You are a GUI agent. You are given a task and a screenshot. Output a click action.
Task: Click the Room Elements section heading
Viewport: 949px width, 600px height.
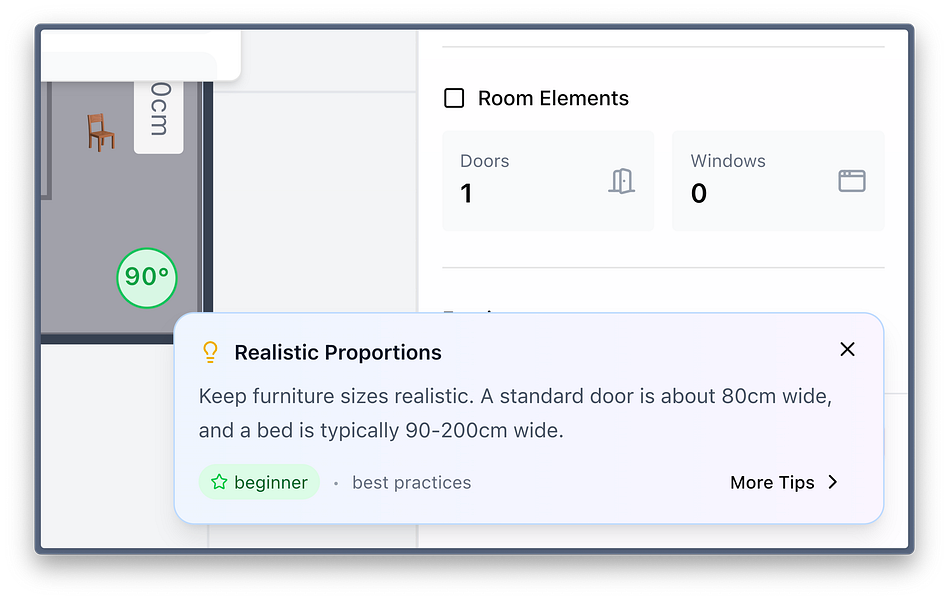point(553,98)
